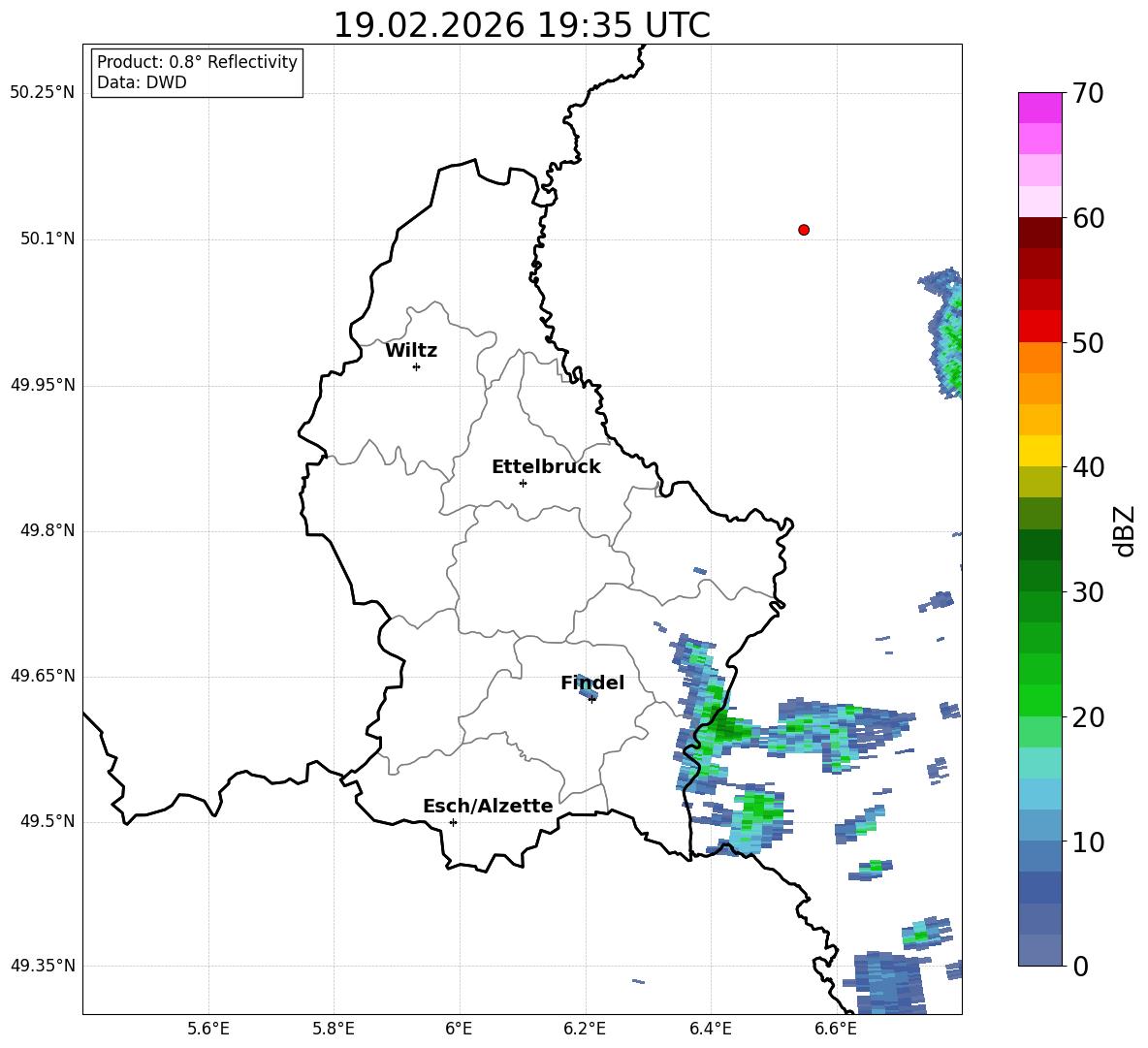Click the orange colorbar segment just below 50
Image resolution: width=1148 pixels, height=1048 pixels.
pos(1040,357)
